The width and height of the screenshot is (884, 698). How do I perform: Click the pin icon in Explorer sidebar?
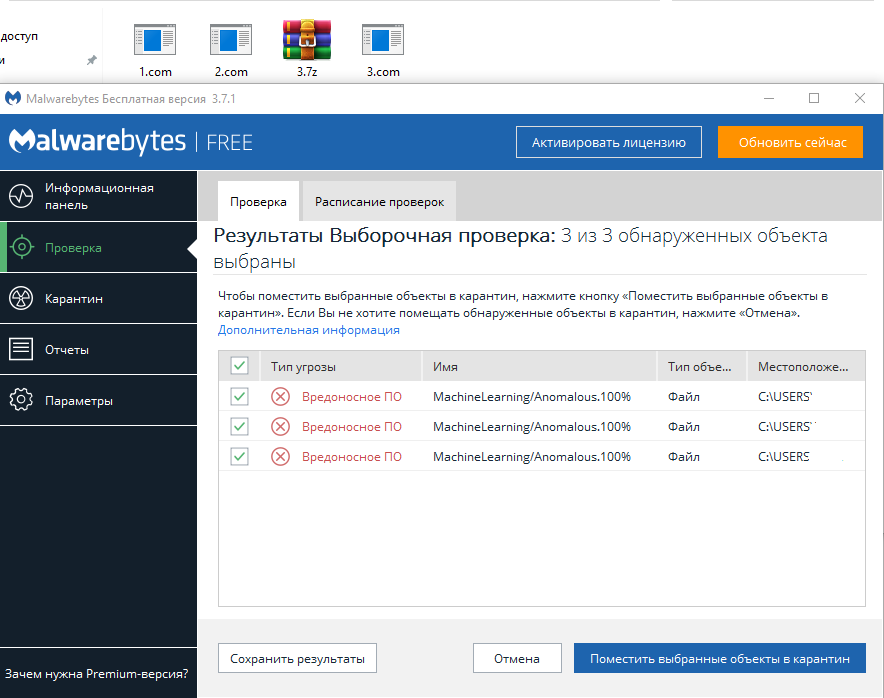[91, 60]
